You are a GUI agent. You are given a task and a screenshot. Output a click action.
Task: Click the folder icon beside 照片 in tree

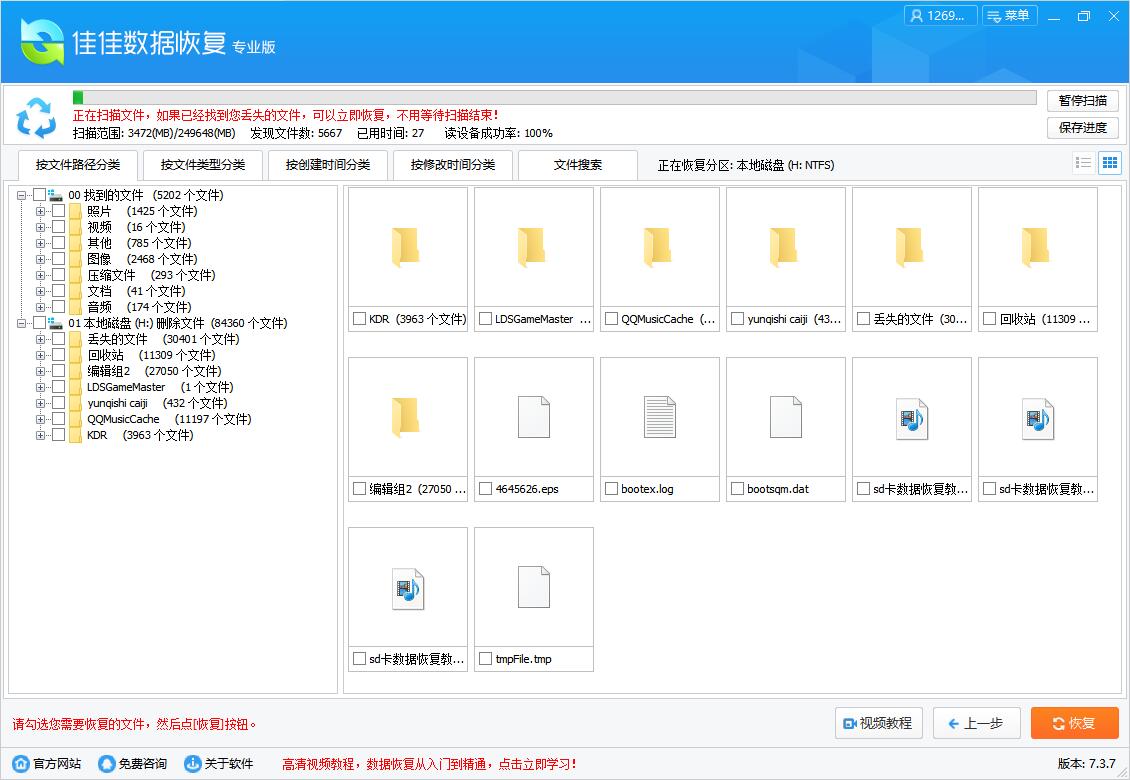coord(76,211)
